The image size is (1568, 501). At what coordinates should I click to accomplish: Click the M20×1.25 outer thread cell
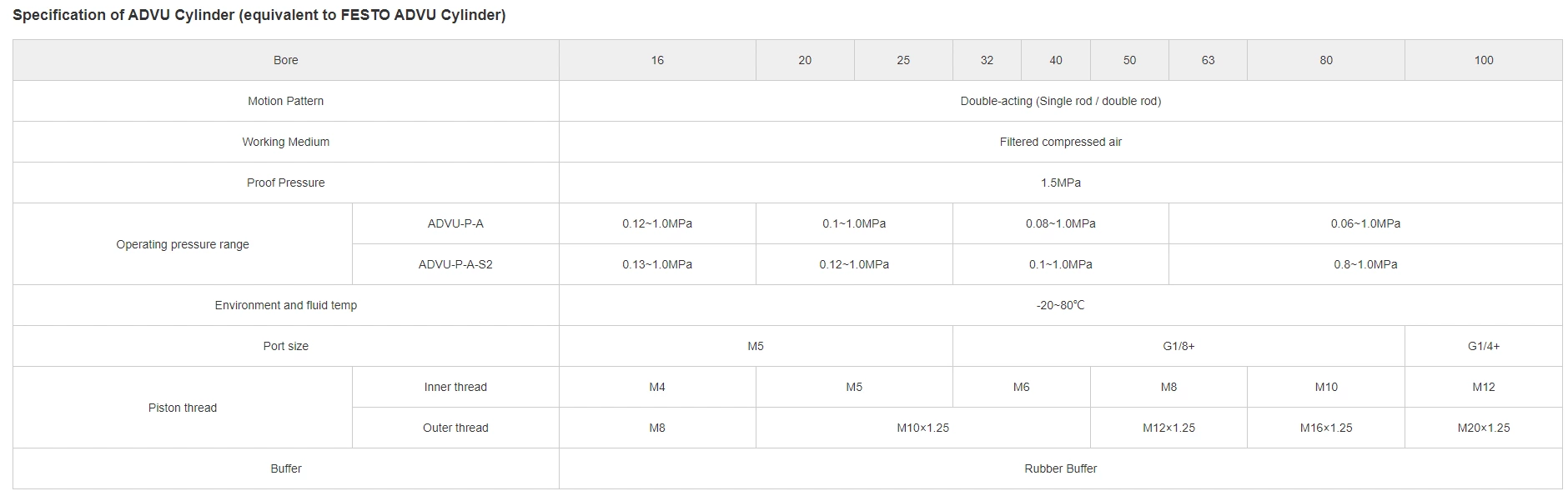coord(1483,428)
